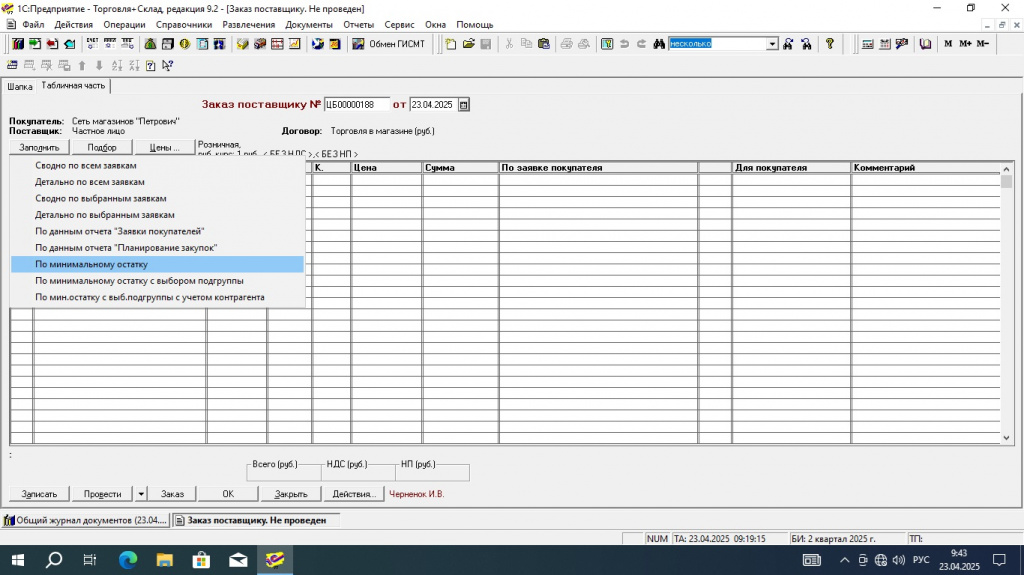Switch to the Шапка tab

pyautogui.click(x=20, y=86)
